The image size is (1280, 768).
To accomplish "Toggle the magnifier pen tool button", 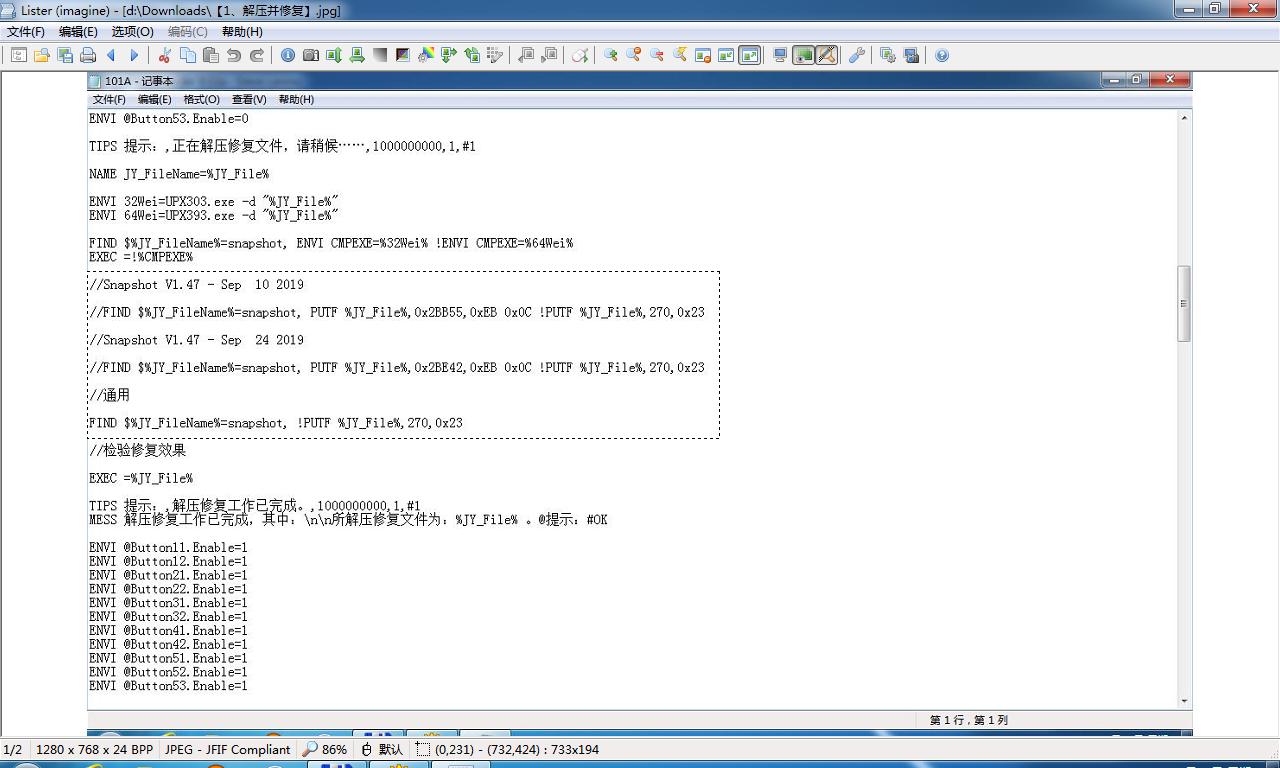I will tap(827, 55).
